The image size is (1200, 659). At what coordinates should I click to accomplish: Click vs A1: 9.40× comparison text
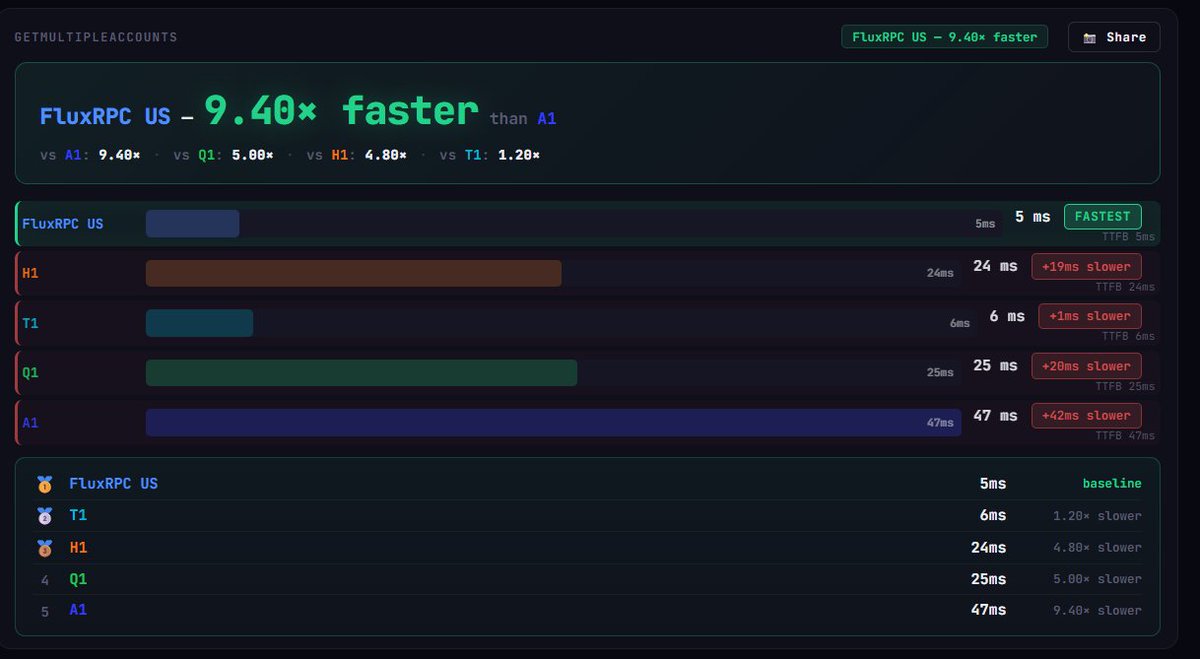(90, 155)
